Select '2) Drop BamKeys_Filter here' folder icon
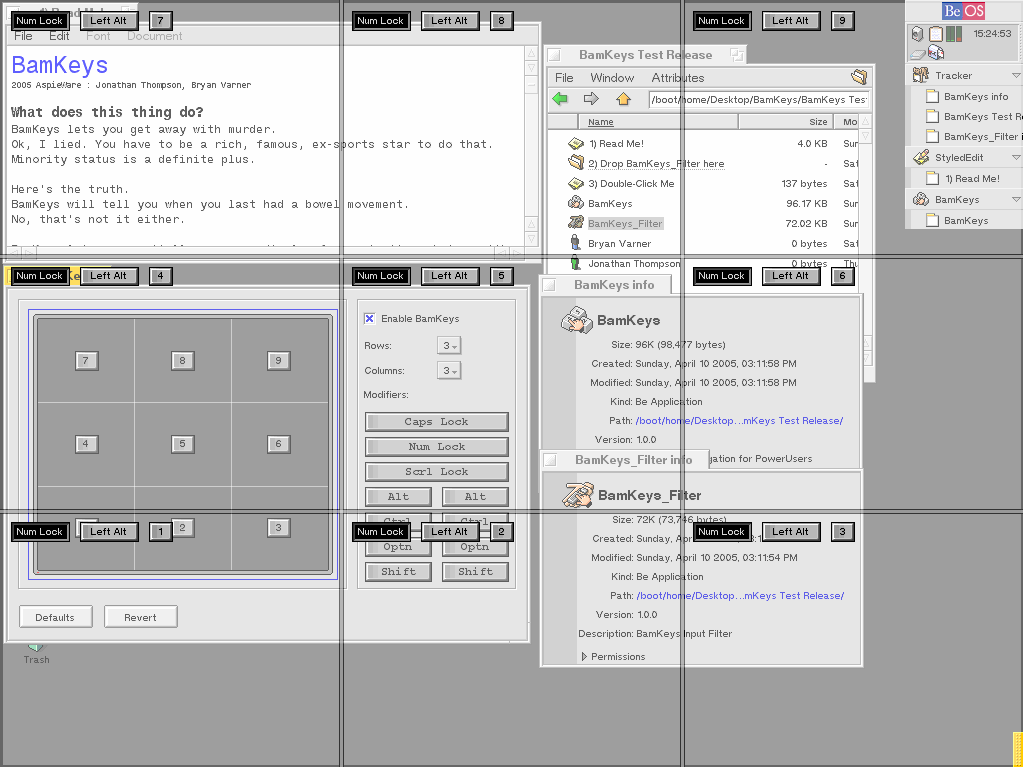This screenshot has width=1024, height=768. [575, 163]
